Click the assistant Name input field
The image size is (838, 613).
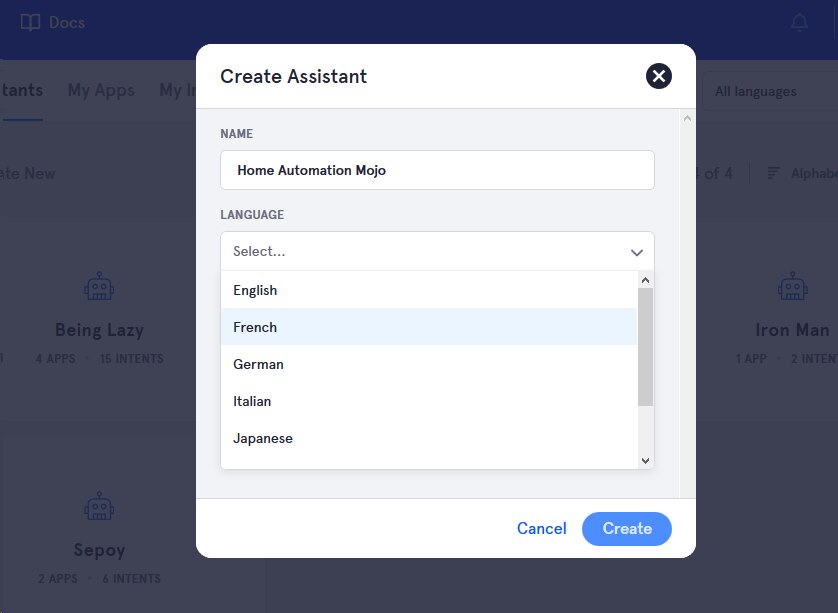[437, 170]
